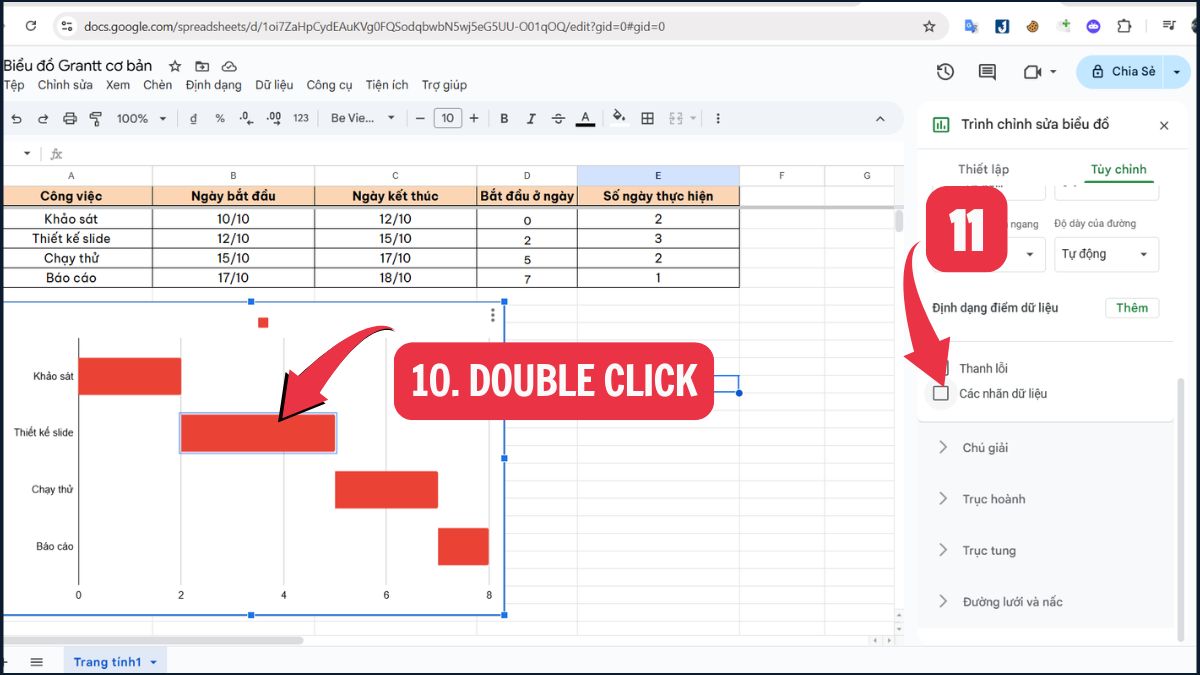Click the Thêm button for data points
Image resolution: width=1200 pixels, height=675 pixels.
(x=1131, y=307)
